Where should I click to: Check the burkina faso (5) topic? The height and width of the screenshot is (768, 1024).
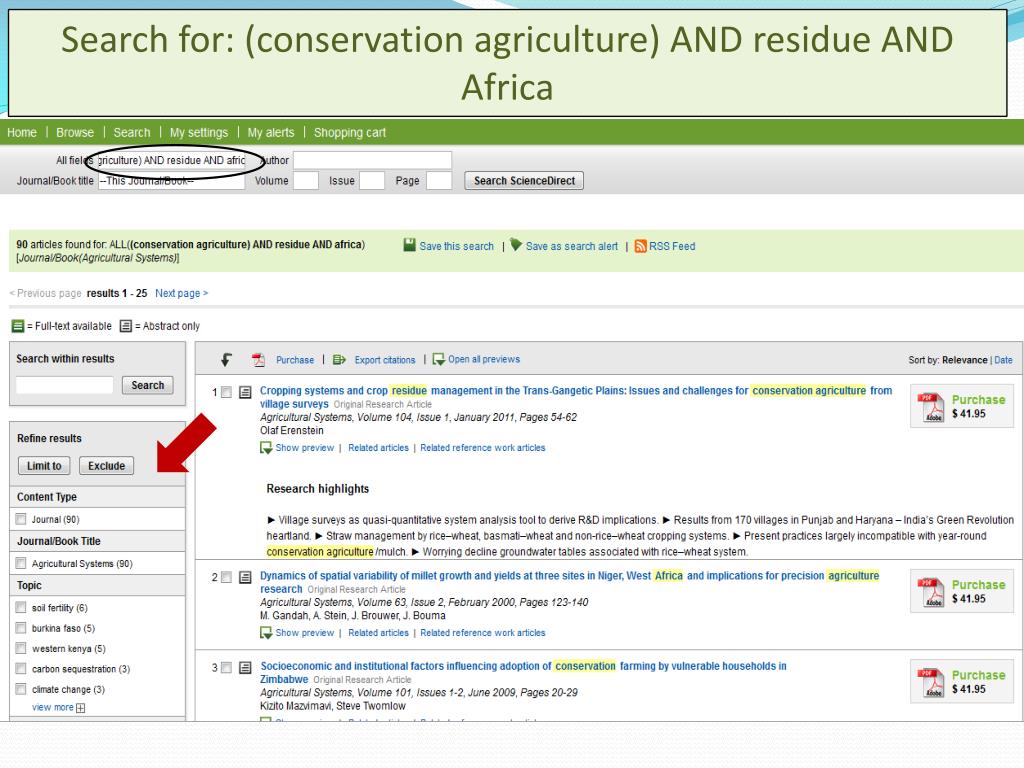[x=21, y=628]
